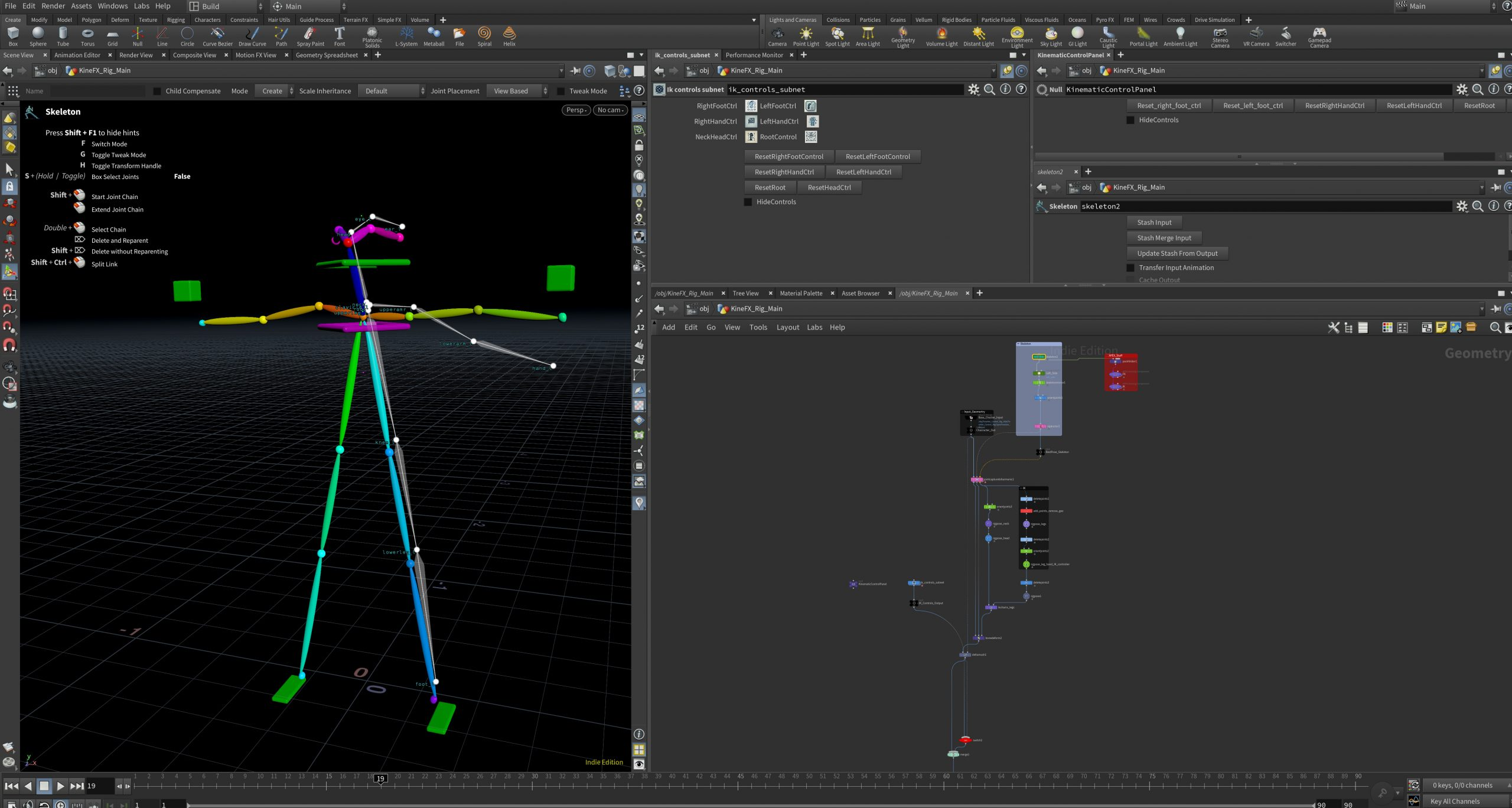Select the Torus shelf tool
1512x808 pixels.
[x=87, y=36]
